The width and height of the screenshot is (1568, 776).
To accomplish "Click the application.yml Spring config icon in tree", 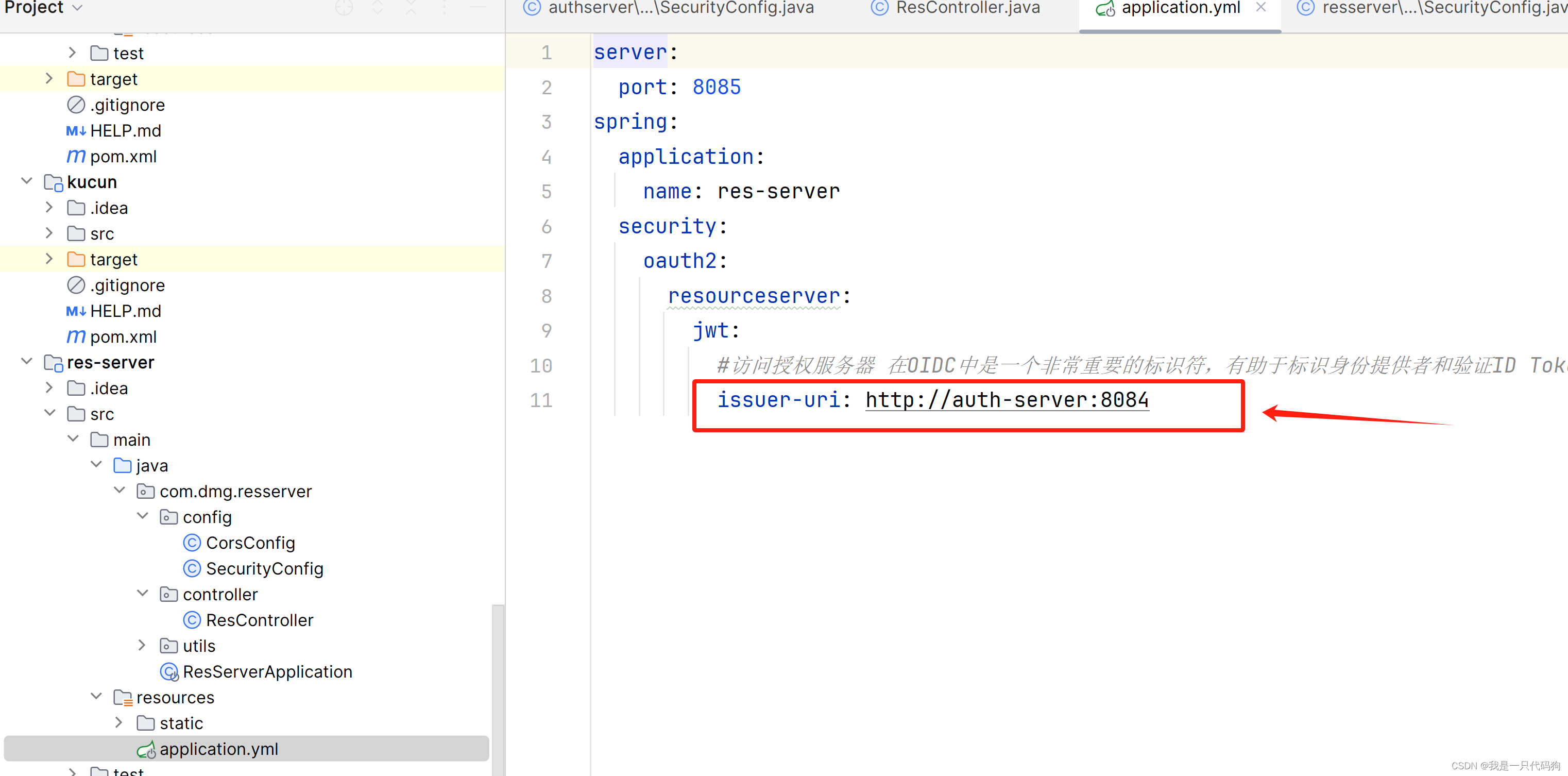I will tap(146, 749).
